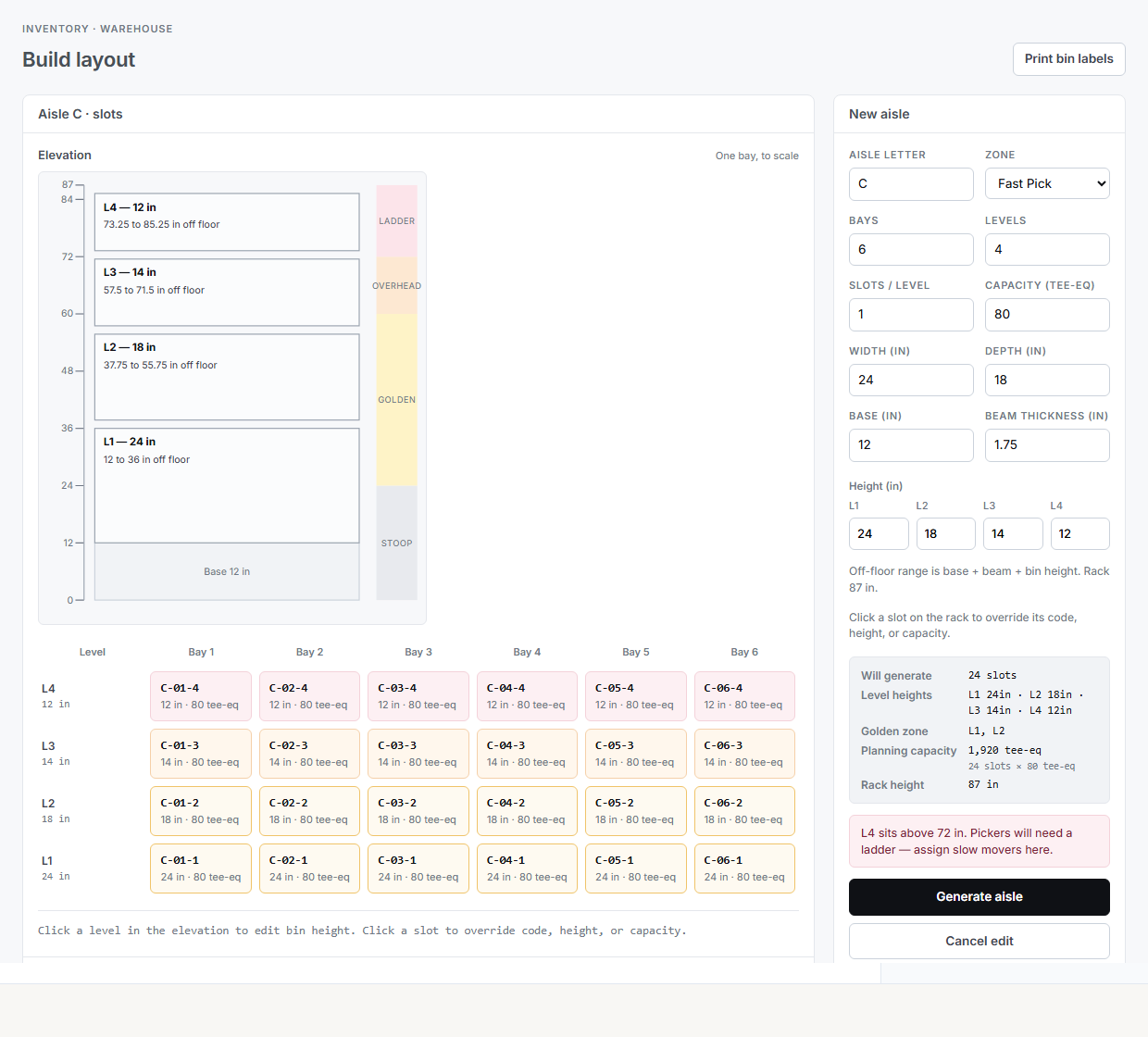
Task: Click the Bay 6 column header
Action: (744, 652)
